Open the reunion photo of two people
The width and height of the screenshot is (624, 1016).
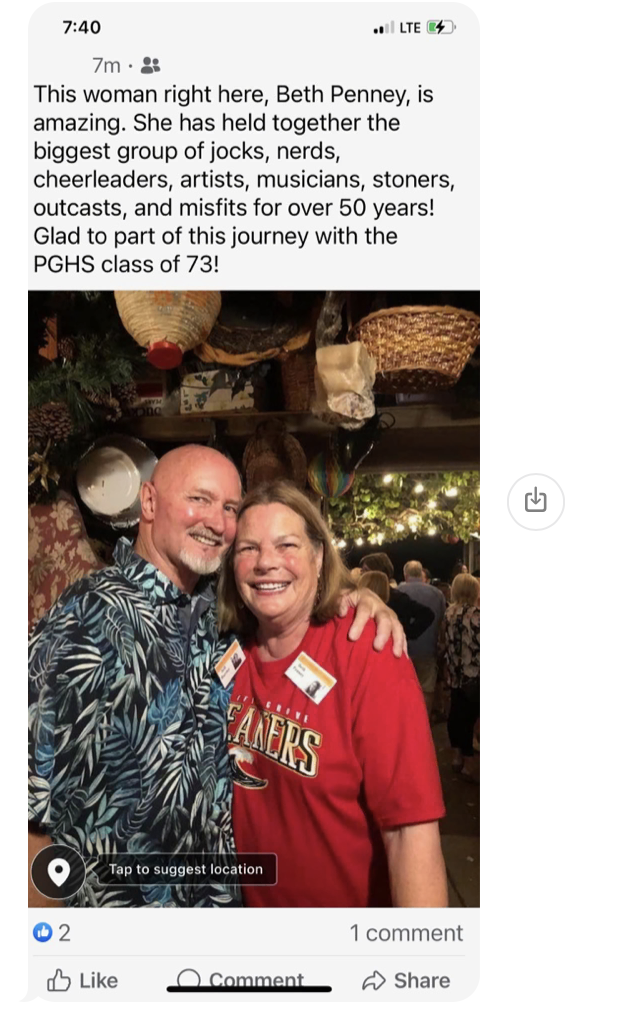pos(254,598)
